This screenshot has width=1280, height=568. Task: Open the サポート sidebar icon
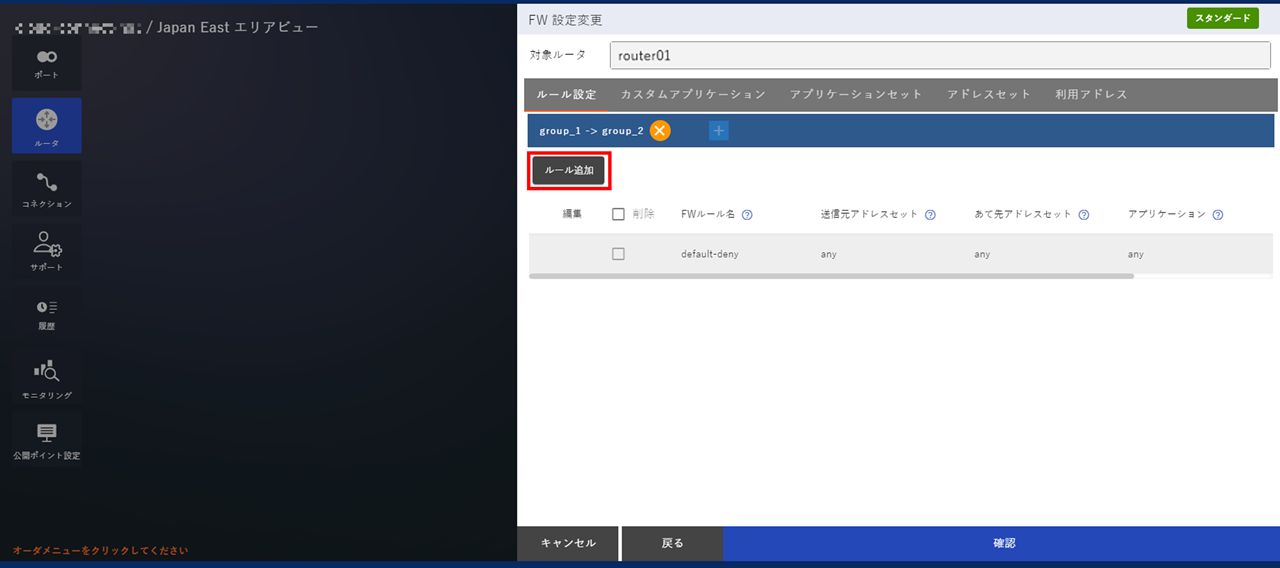point(47,252)
